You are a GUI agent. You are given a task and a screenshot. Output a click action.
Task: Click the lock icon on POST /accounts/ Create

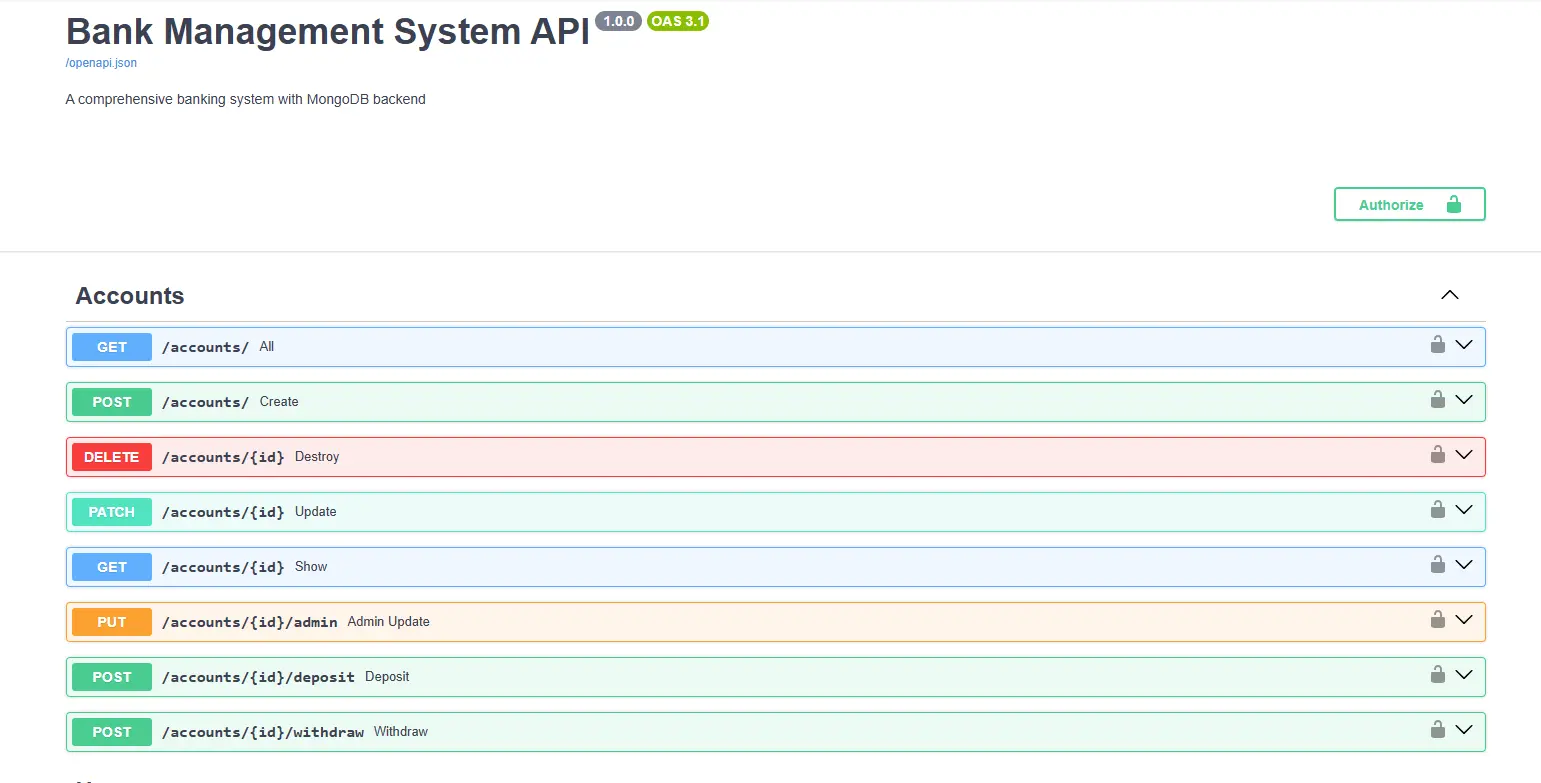pyautogui.click(x=1437, y=399)
